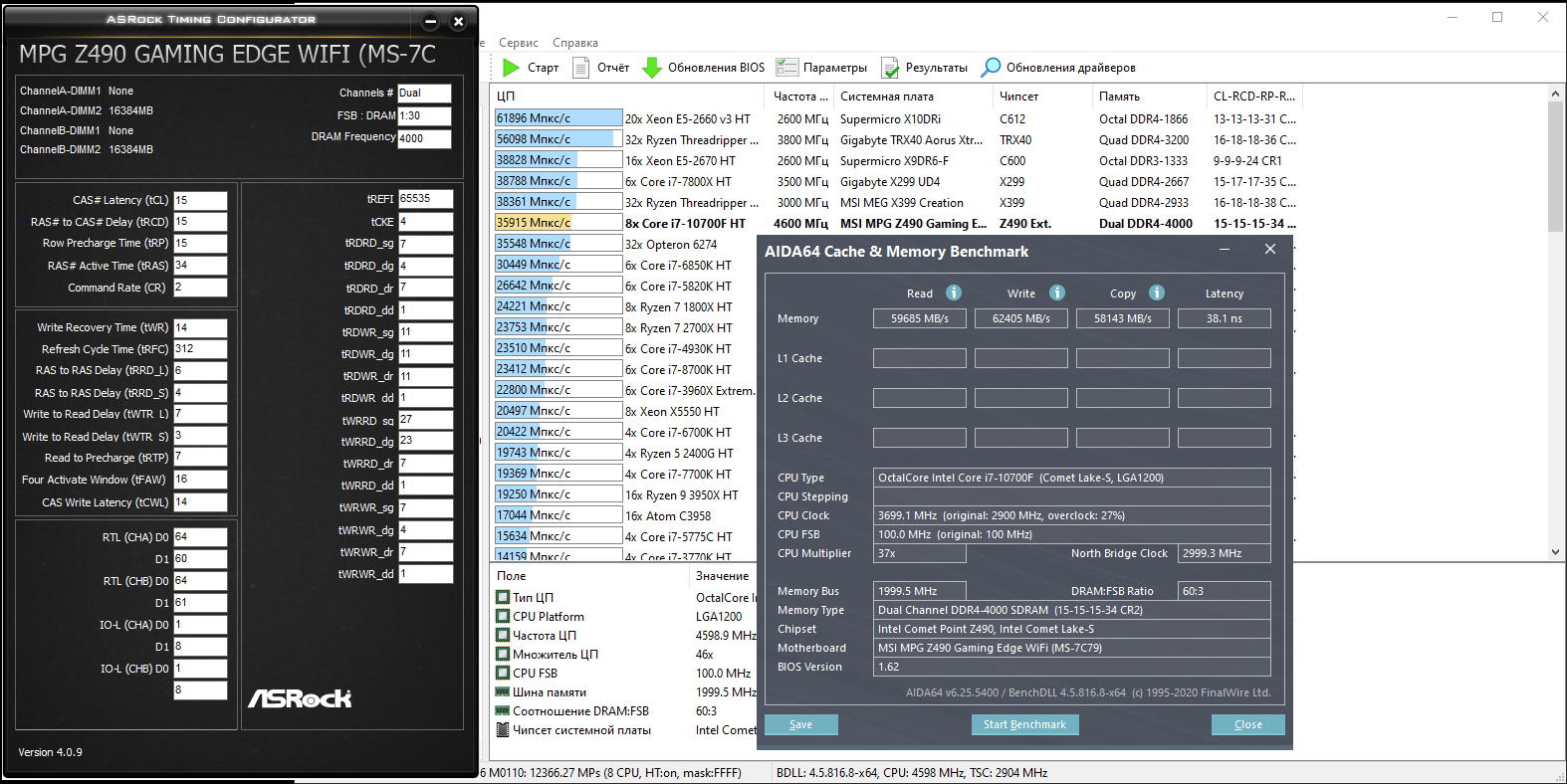Viewport: 1567px width, 784px height.
Task: Click the green Обновления BIOS arrow icon
Action: coord(652,68)
